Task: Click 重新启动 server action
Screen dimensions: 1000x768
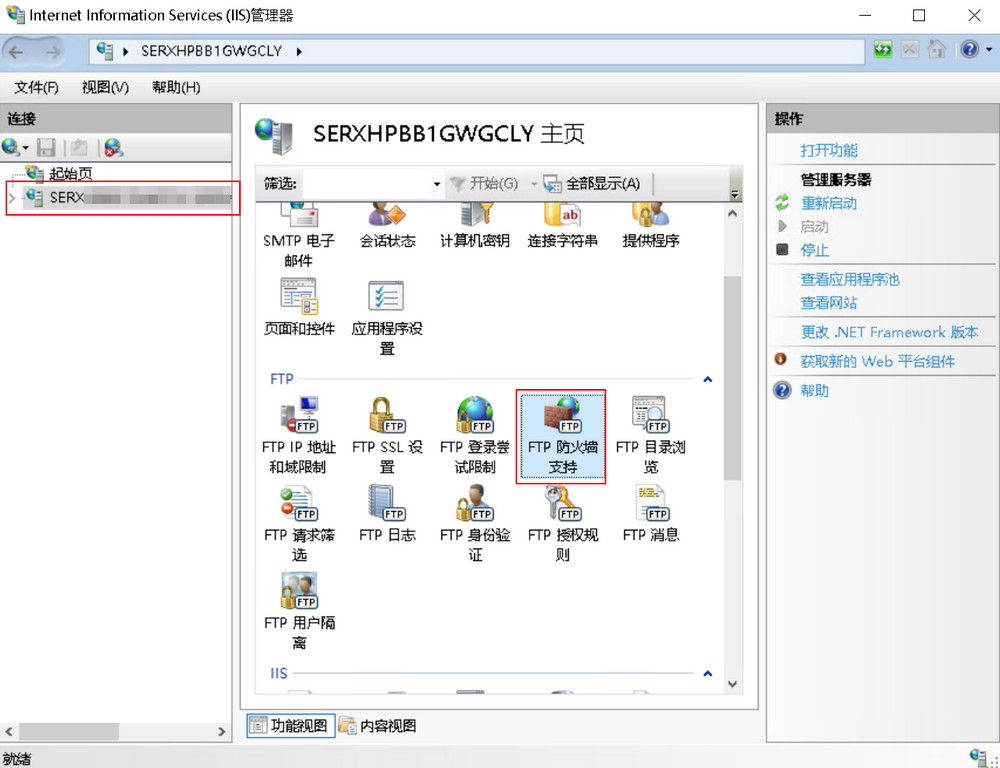Action: click(x=829, y=203)
